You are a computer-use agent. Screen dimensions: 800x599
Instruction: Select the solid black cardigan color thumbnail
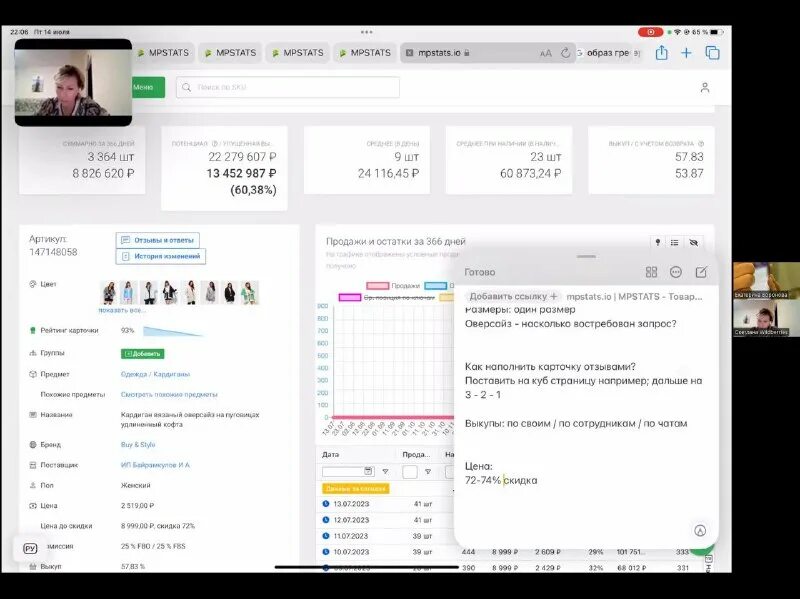click(x=230, y=293)
